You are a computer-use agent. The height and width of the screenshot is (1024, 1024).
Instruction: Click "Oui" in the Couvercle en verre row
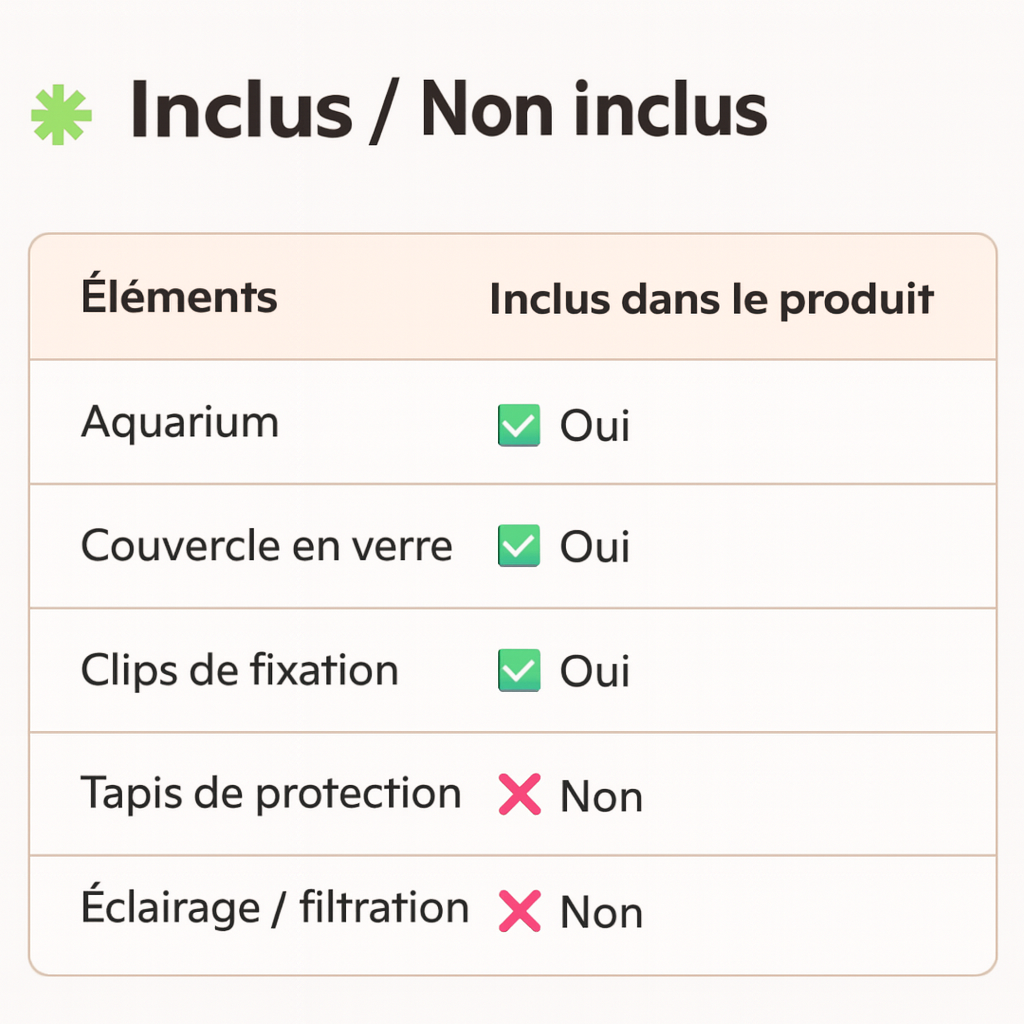(x=594, y=547)
